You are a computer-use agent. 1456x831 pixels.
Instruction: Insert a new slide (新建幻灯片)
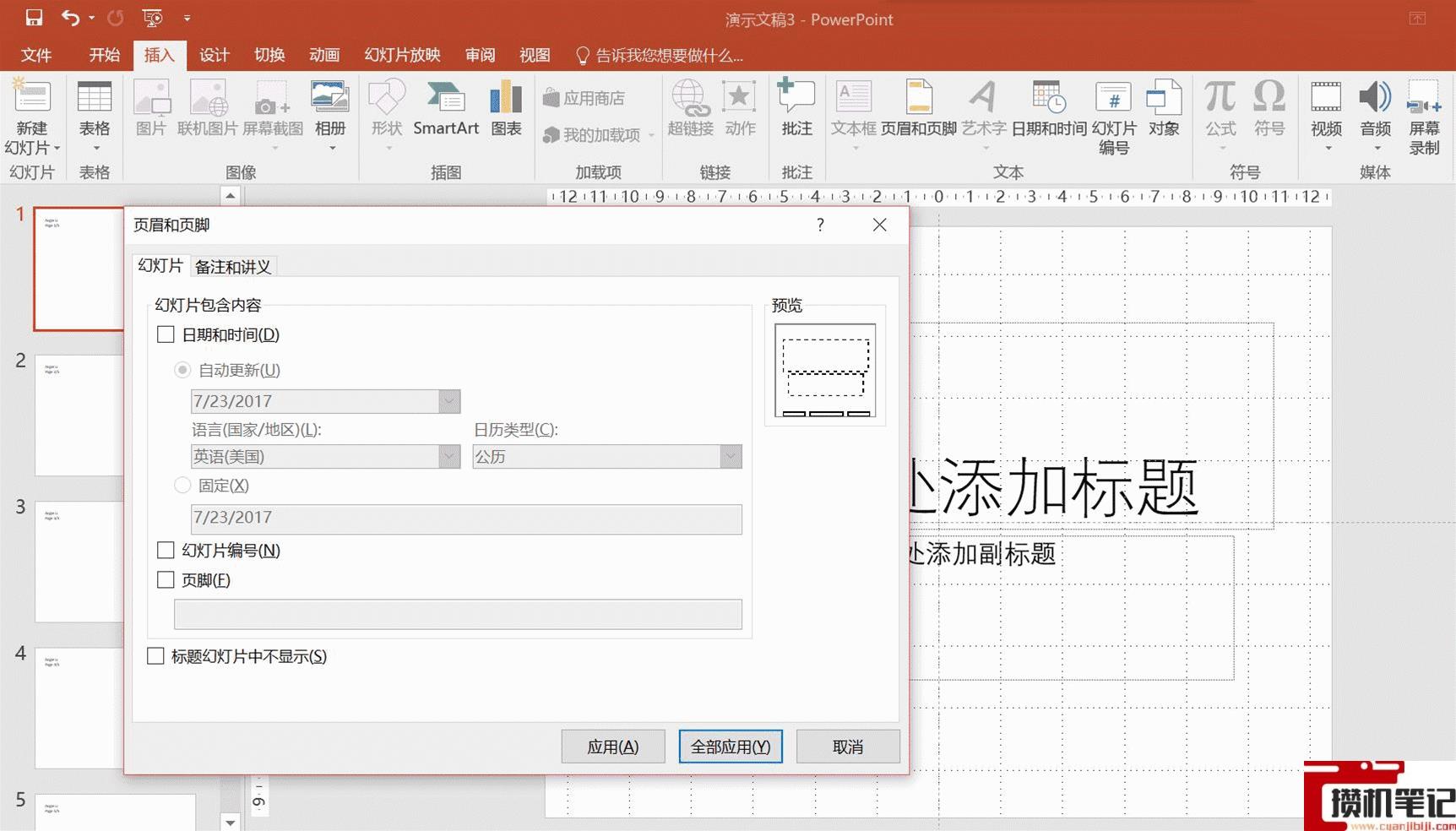point(32,118)
